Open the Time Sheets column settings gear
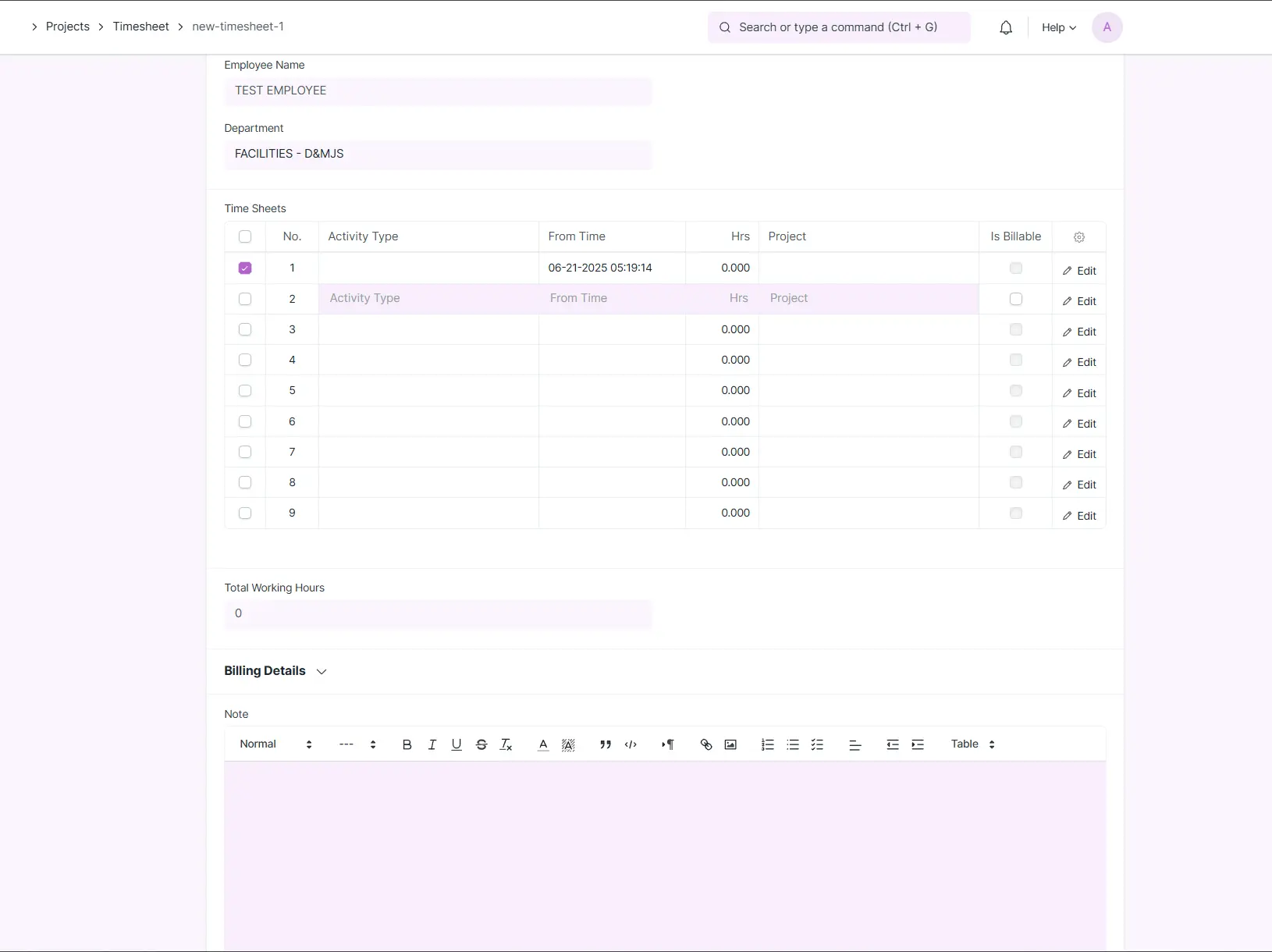1272x952 pixels. click(1079, 237)
